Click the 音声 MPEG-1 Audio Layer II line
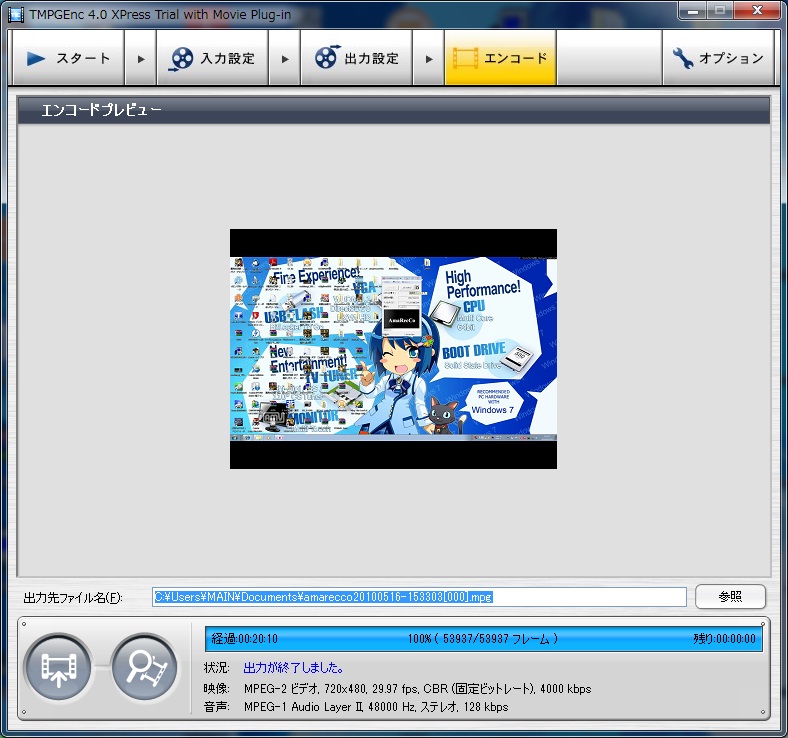Viewport: 788px width, 738px height. pyautogui.click(x=356, y=707)
